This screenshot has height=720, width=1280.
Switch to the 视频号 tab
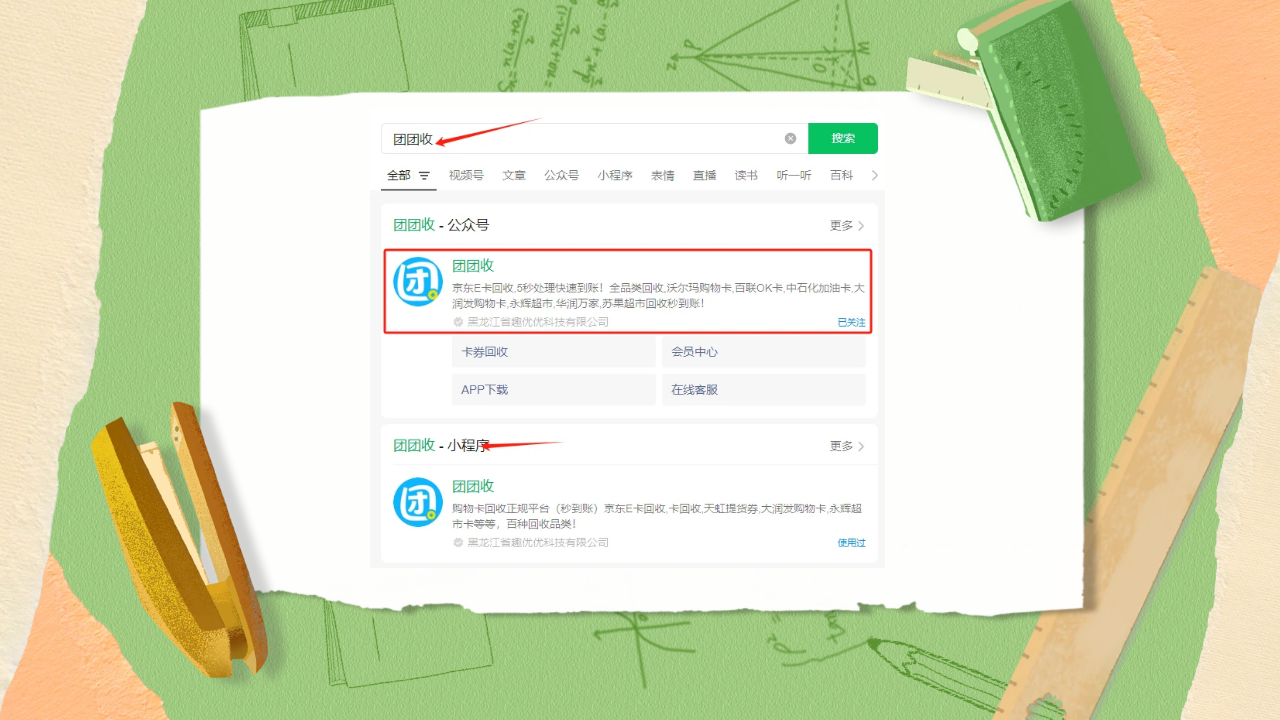[466, 175]
